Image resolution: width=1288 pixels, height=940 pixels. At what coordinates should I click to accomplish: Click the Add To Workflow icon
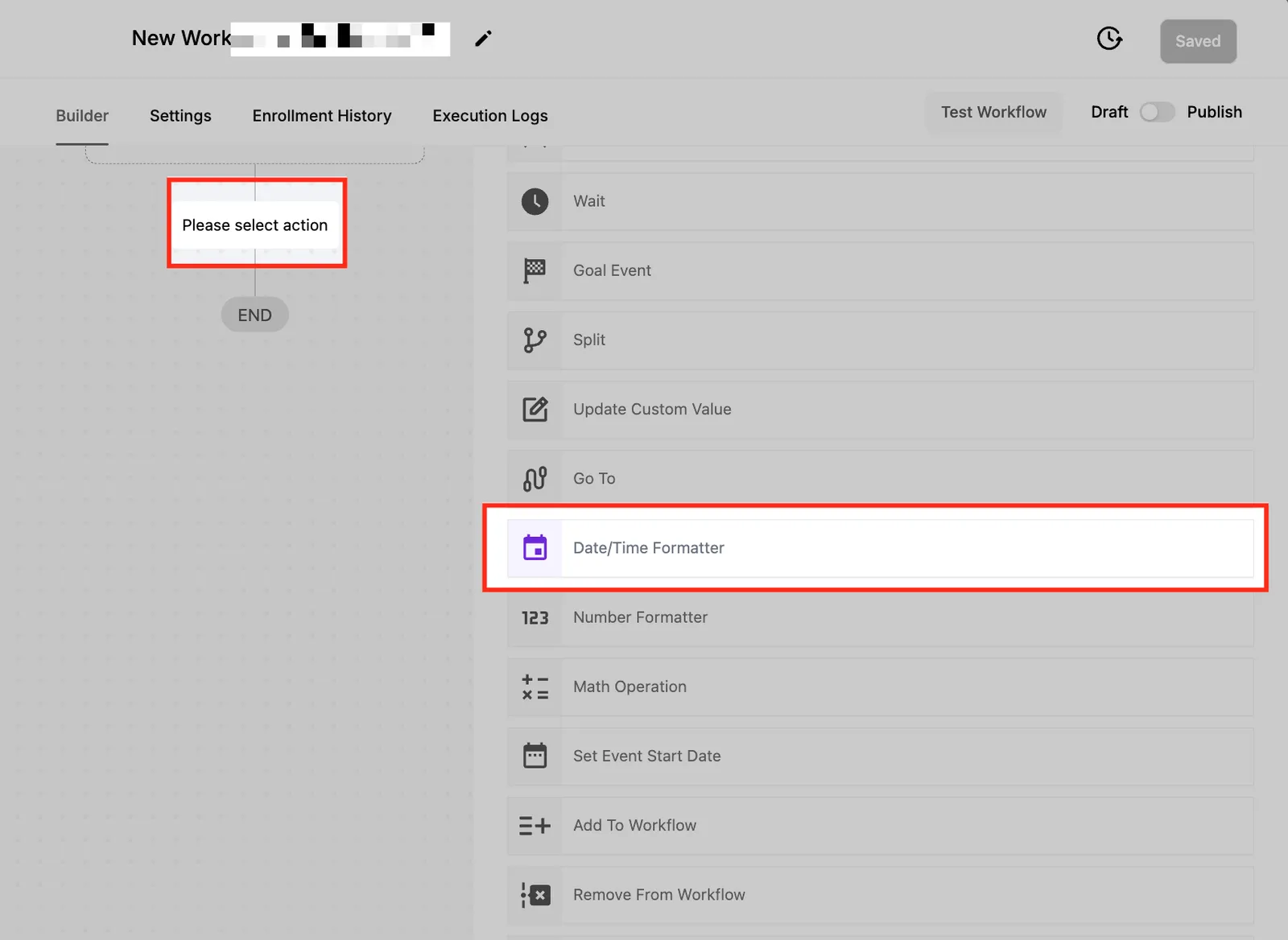tap(535, 825)
